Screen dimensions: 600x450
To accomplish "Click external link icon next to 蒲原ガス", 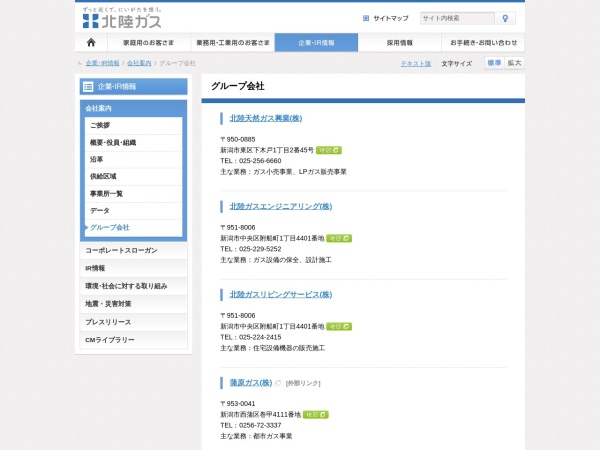I will point(278,383).
